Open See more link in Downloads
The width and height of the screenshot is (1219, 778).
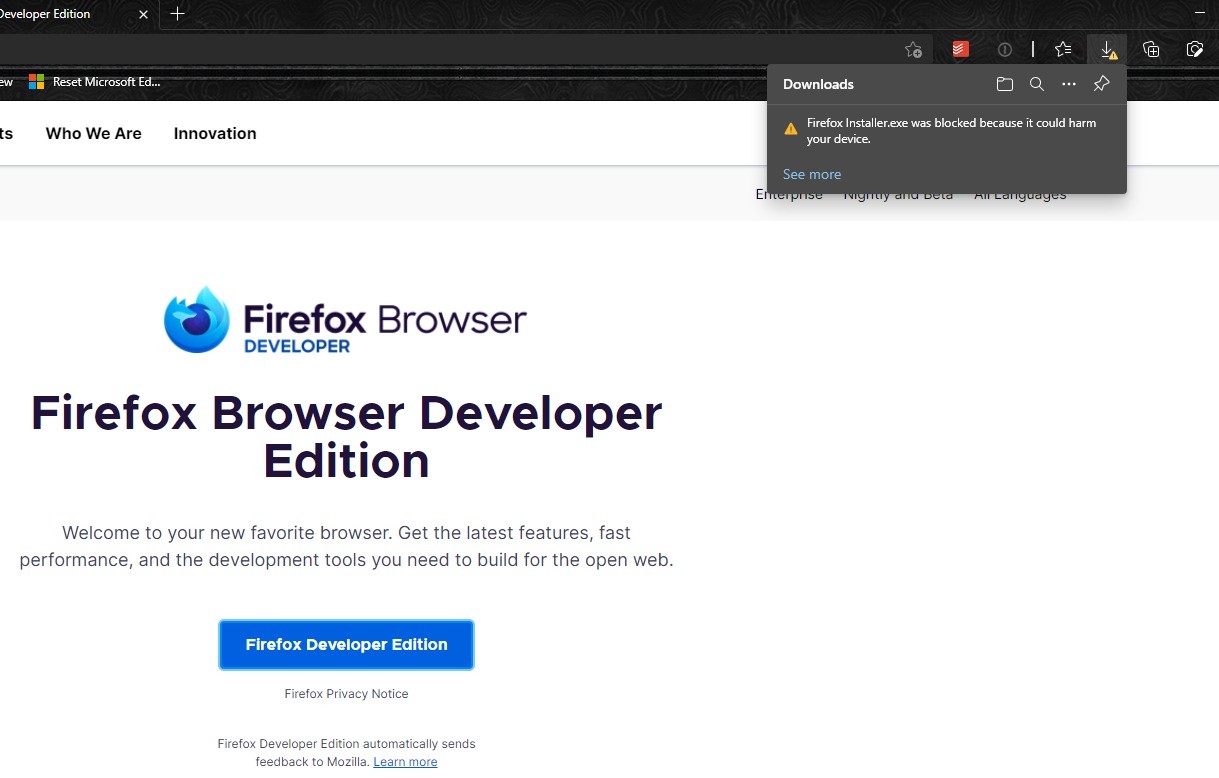click(x=812, y=174)
